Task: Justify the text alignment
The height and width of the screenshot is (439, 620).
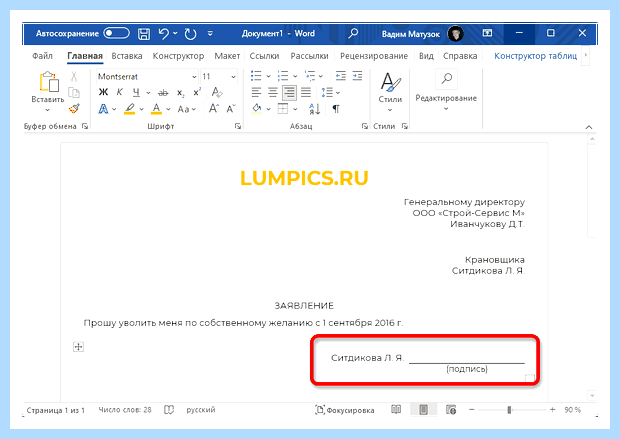Action: (306, 93)
